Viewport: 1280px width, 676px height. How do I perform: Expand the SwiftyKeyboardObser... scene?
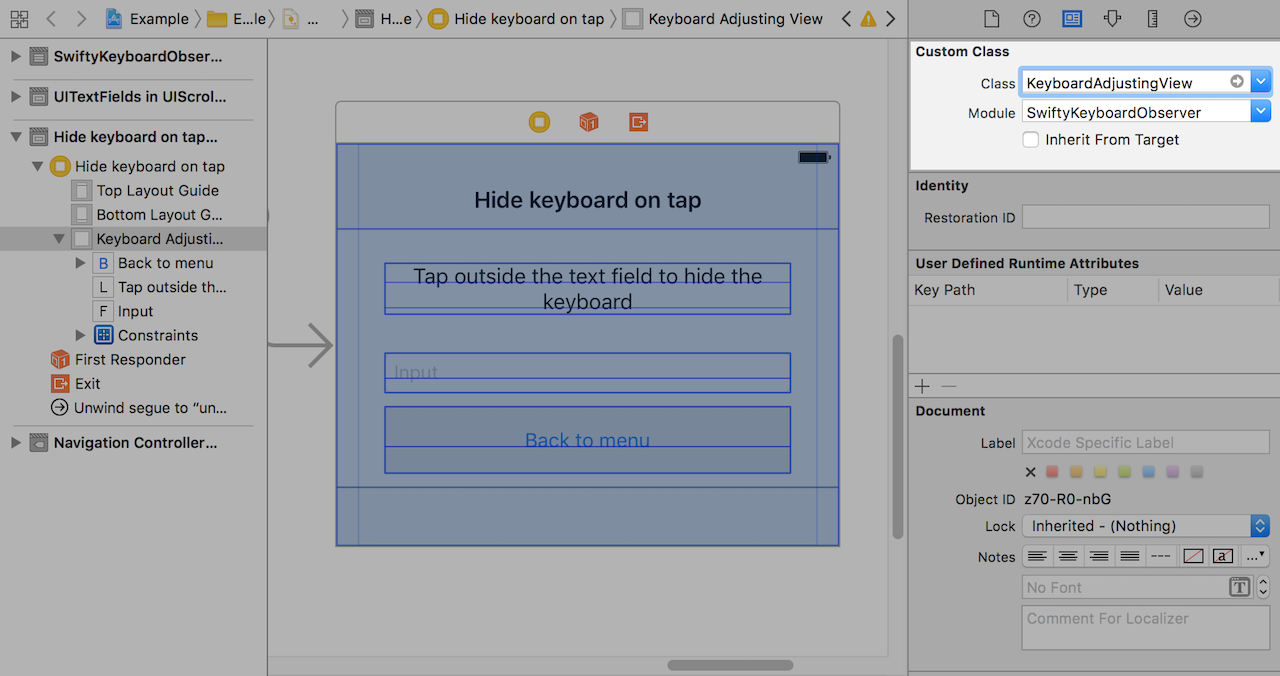(x=15, y=56)
